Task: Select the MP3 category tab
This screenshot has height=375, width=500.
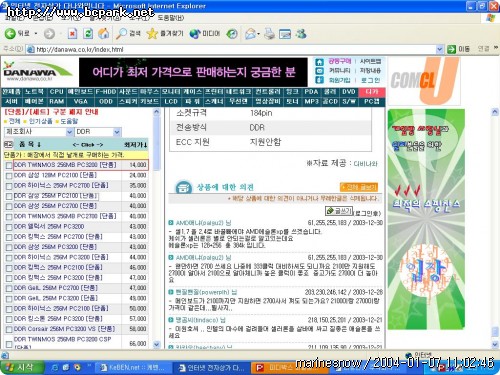Action: click(x=311, y=101)
